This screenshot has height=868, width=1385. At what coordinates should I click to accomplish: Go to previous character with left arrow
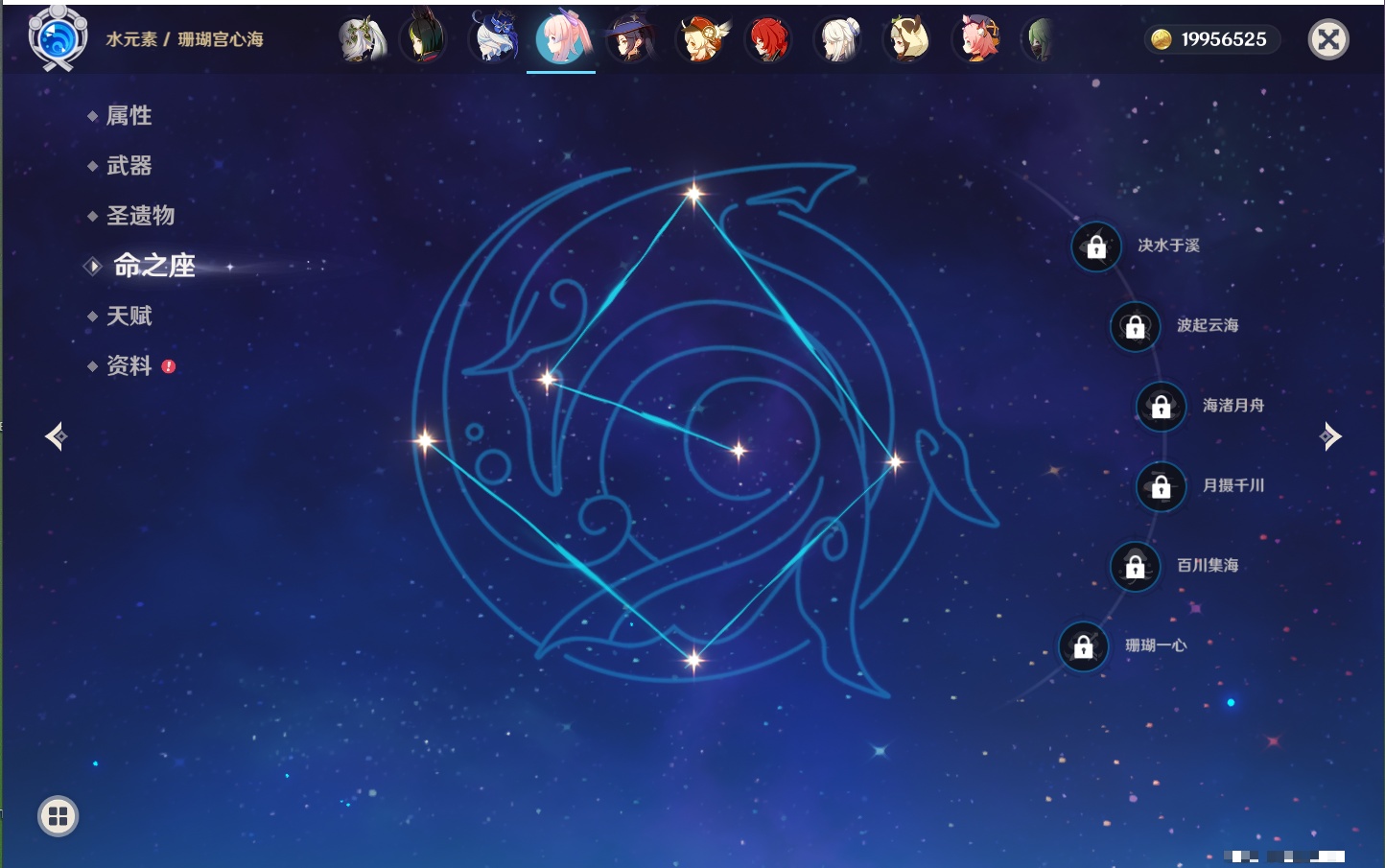(x=56, y=436)
